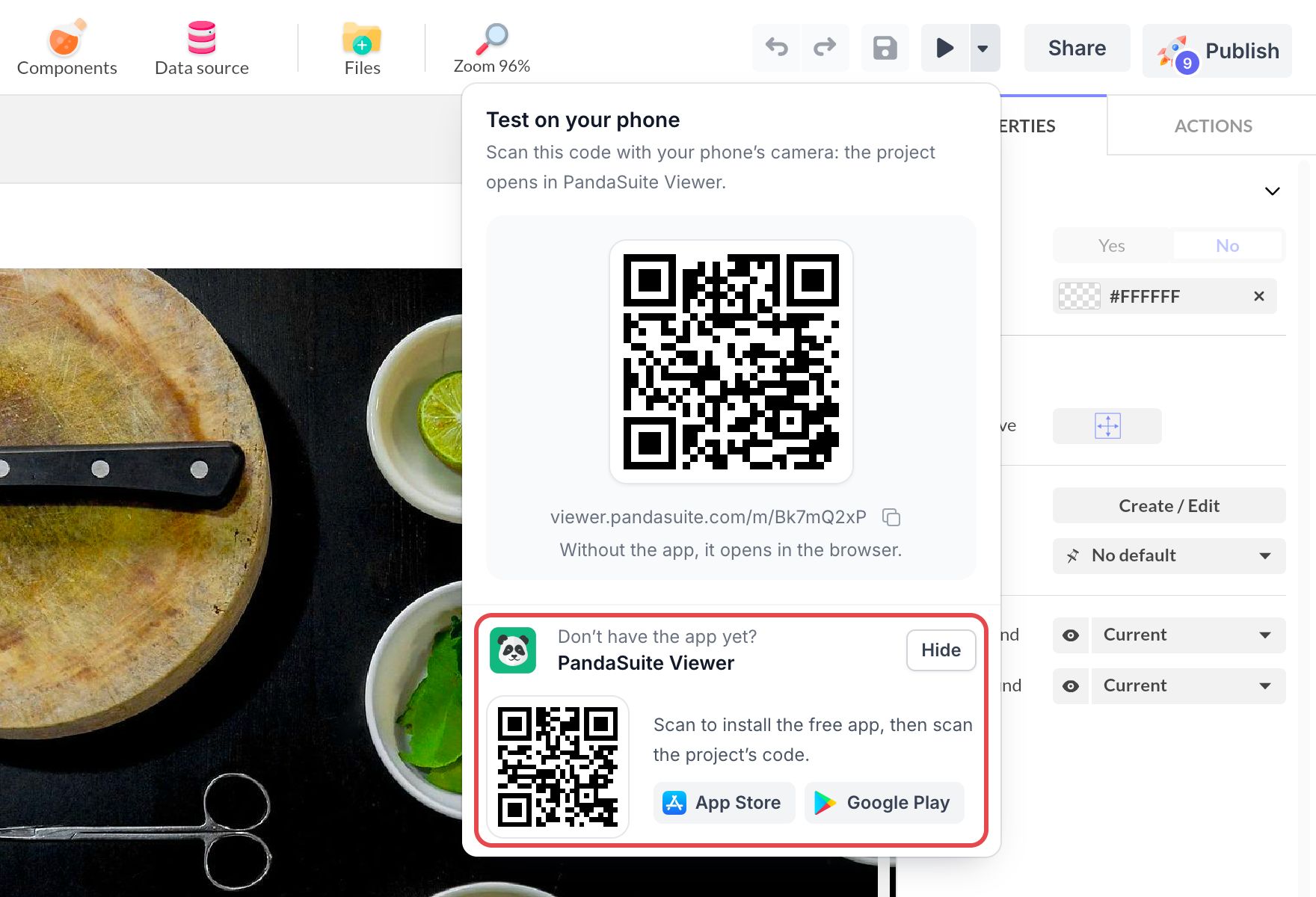This screenshot has height=897, width=1316.
Task: Switch to the ACTIONS tab
Action: point(1213,126)
